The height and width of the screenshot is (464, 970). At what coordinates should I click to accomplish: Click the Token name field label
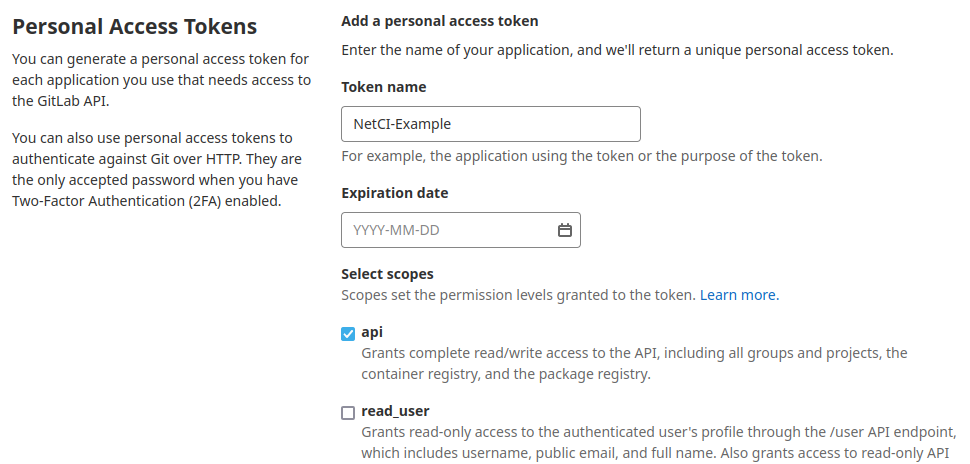[x=383, y=87]
